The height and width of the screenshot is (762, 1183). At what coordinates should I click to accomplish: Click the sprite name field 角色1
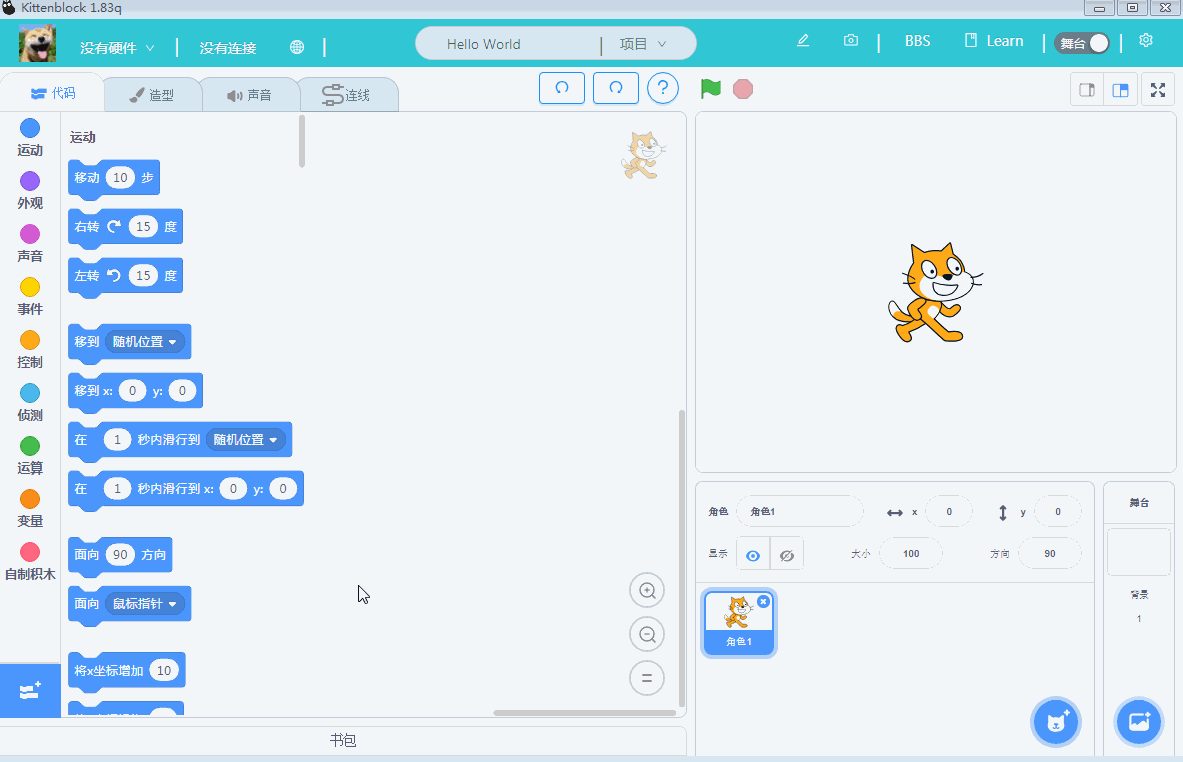pyautogui.click(x=800, y=512)
